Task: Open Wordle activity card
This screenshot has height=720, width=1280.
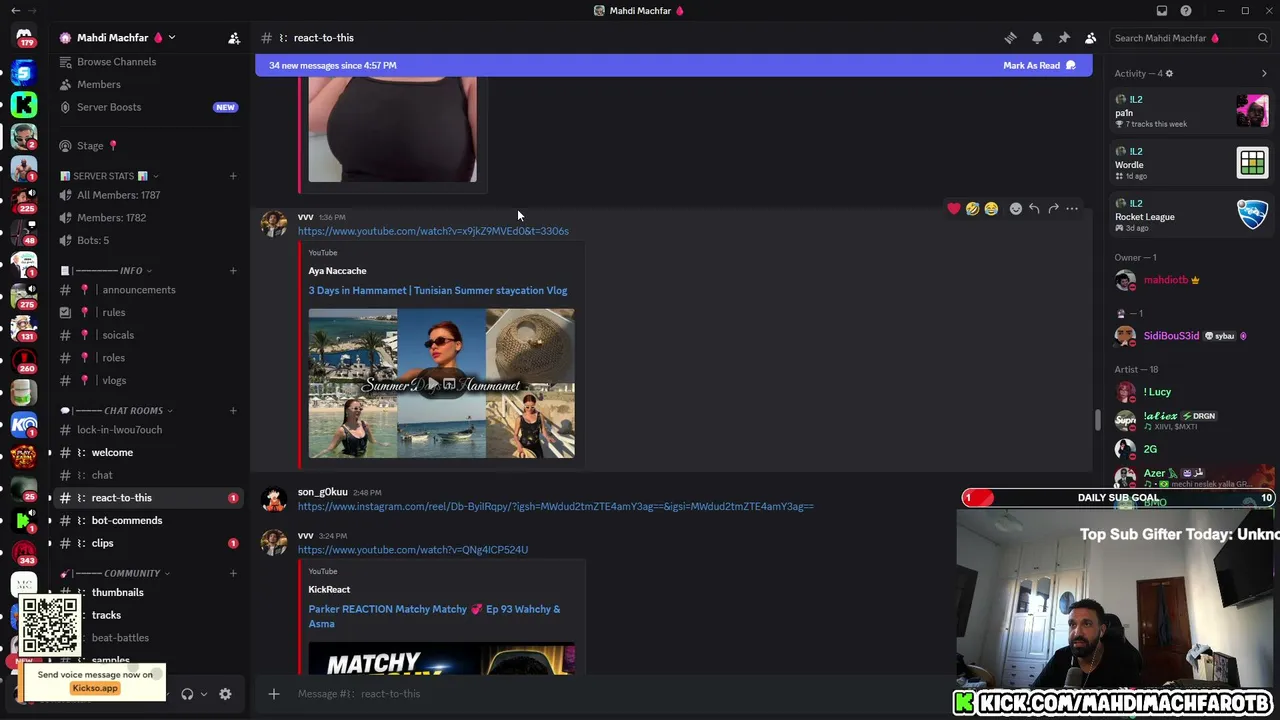Action: click(x=1190, y=163)
